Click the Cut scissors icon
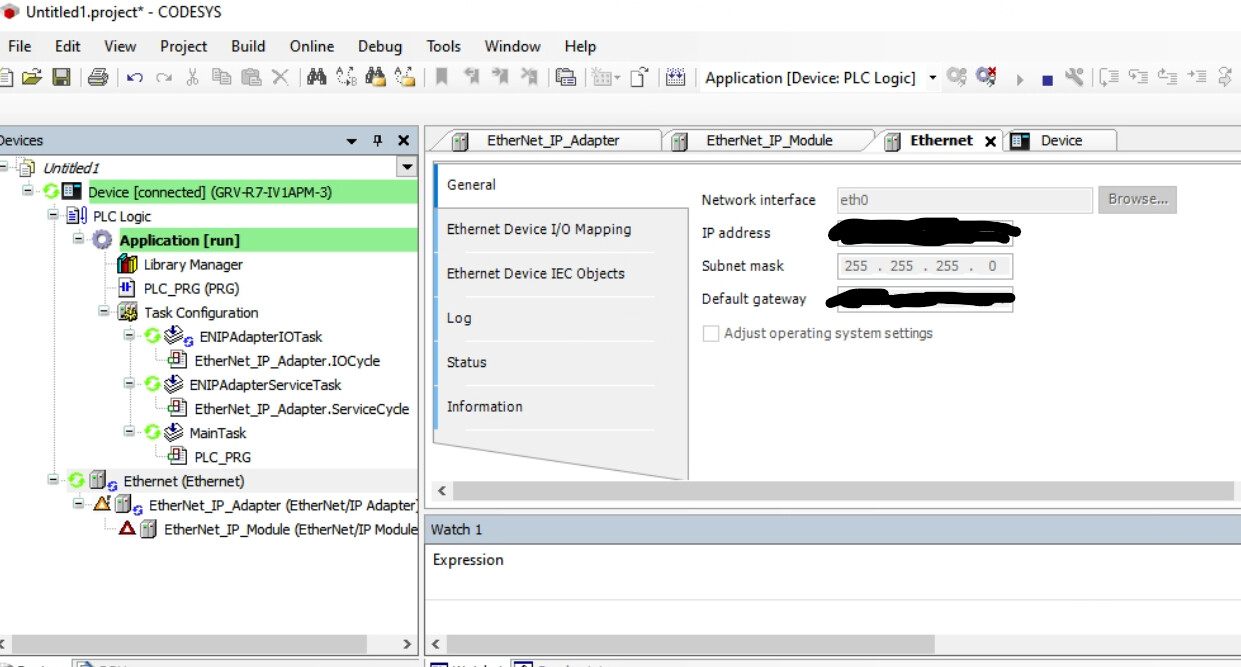1241x667 pixels. [193, 77]
